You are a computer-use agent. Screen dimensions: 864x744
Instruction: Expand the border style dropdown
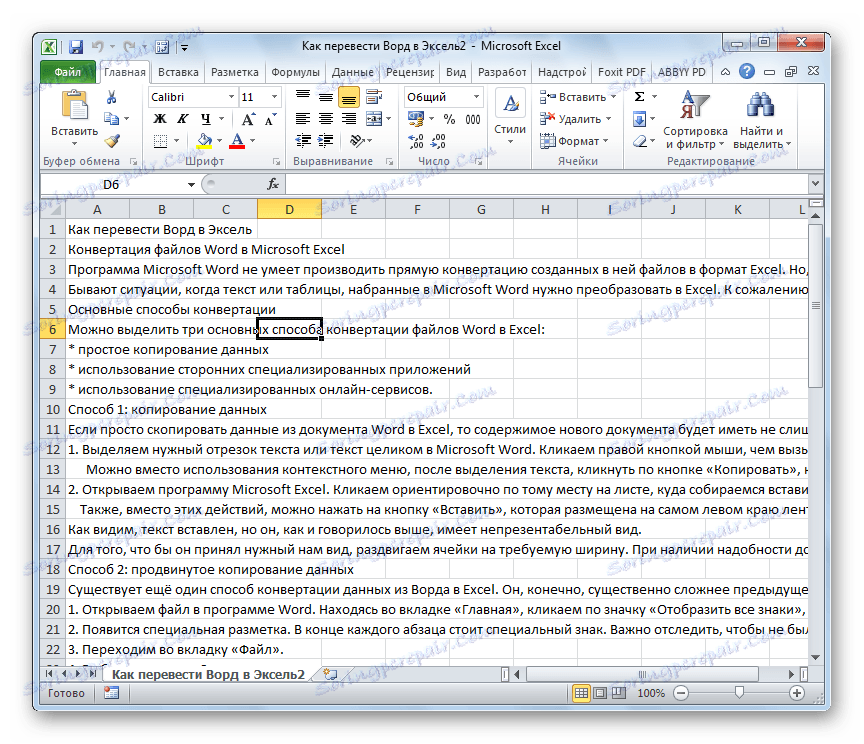coord(175,141)
